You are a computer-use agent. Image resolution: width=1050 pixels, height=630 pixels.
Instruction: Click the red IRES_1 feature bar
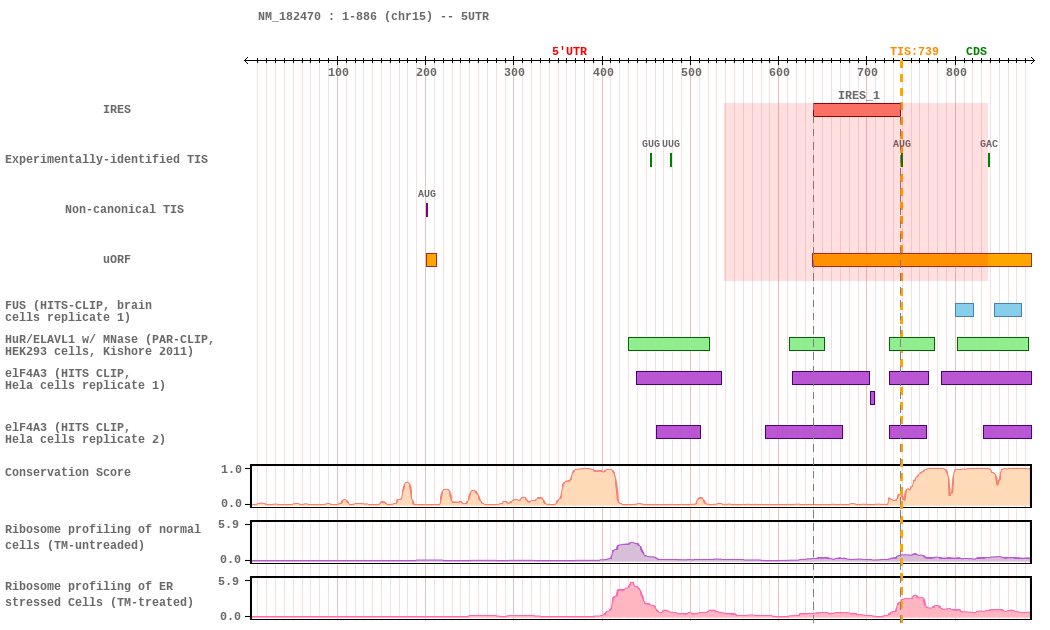click(x=856, y=110)
